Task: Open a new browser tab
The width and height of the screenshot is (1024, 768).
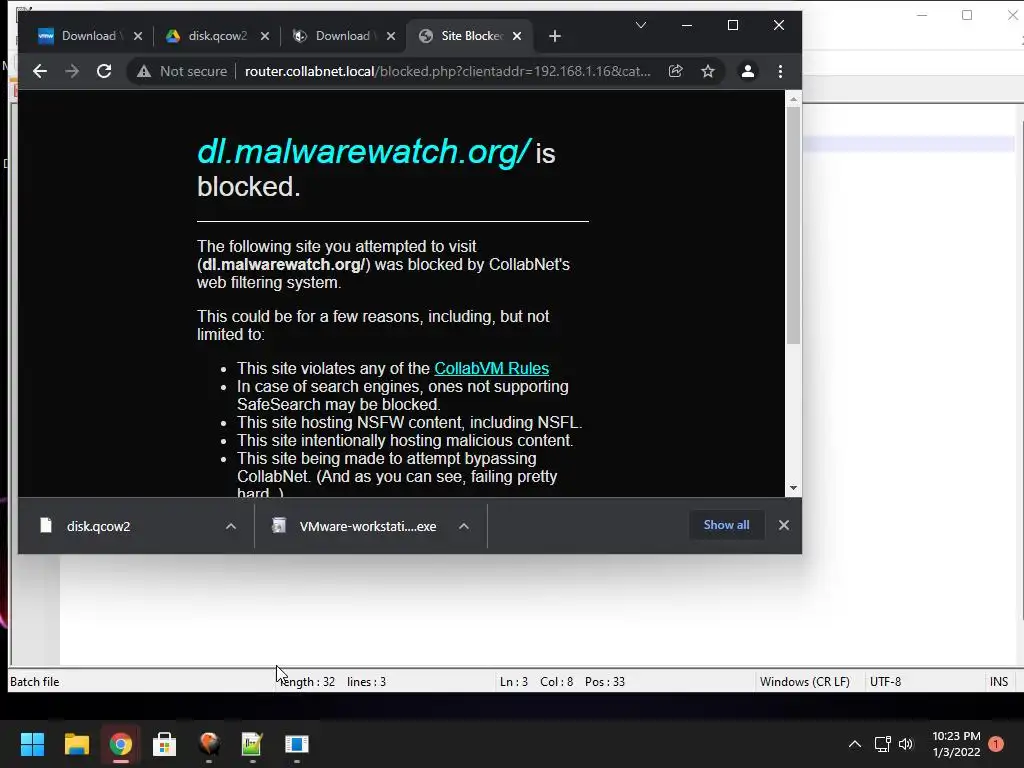Action: pyautogui.click(x=554, y=36)
